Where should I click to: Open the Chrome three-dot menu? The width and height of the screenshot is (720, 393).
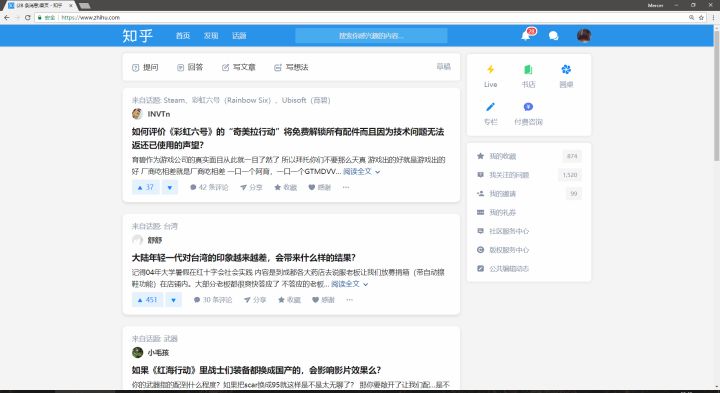[714, 17]
